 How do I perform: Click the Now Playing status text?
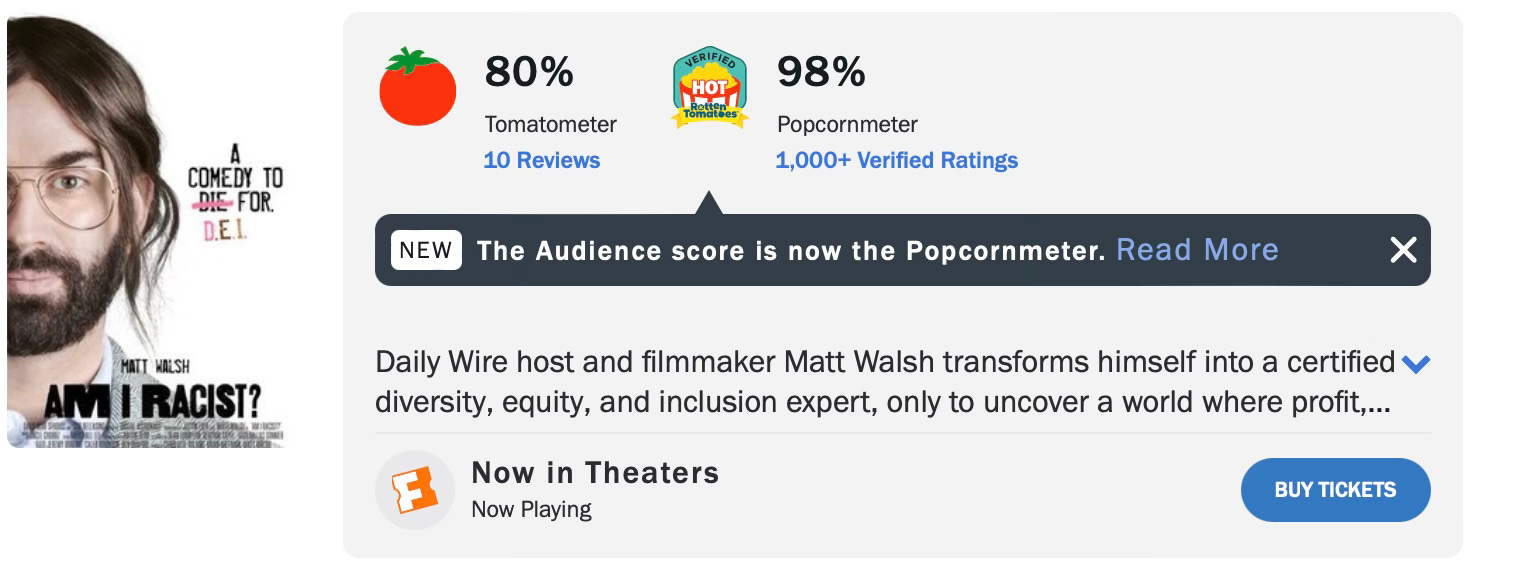pyautogui.click(x=531, y=509)
